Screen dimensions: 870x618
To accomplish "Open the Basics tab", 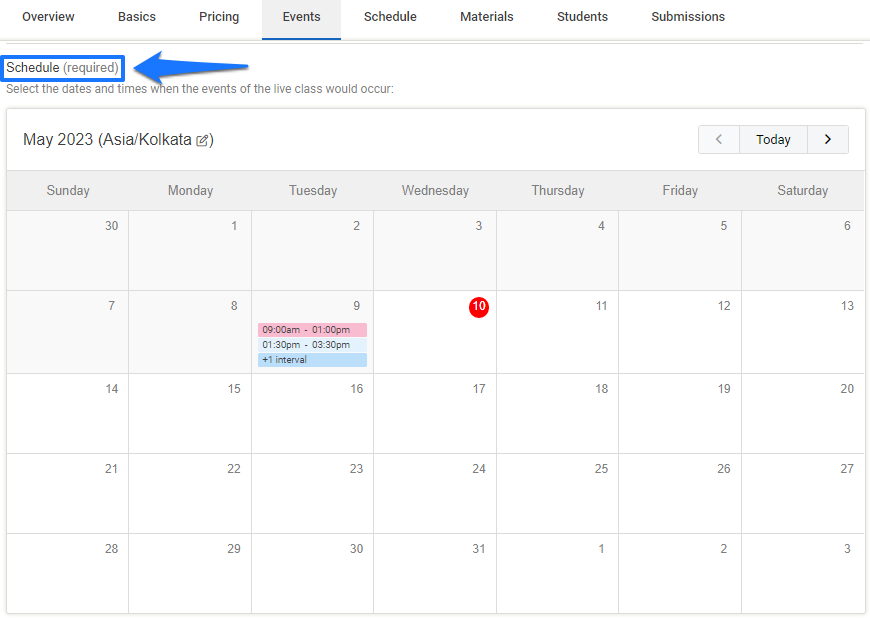I will [x=136, y=17].
